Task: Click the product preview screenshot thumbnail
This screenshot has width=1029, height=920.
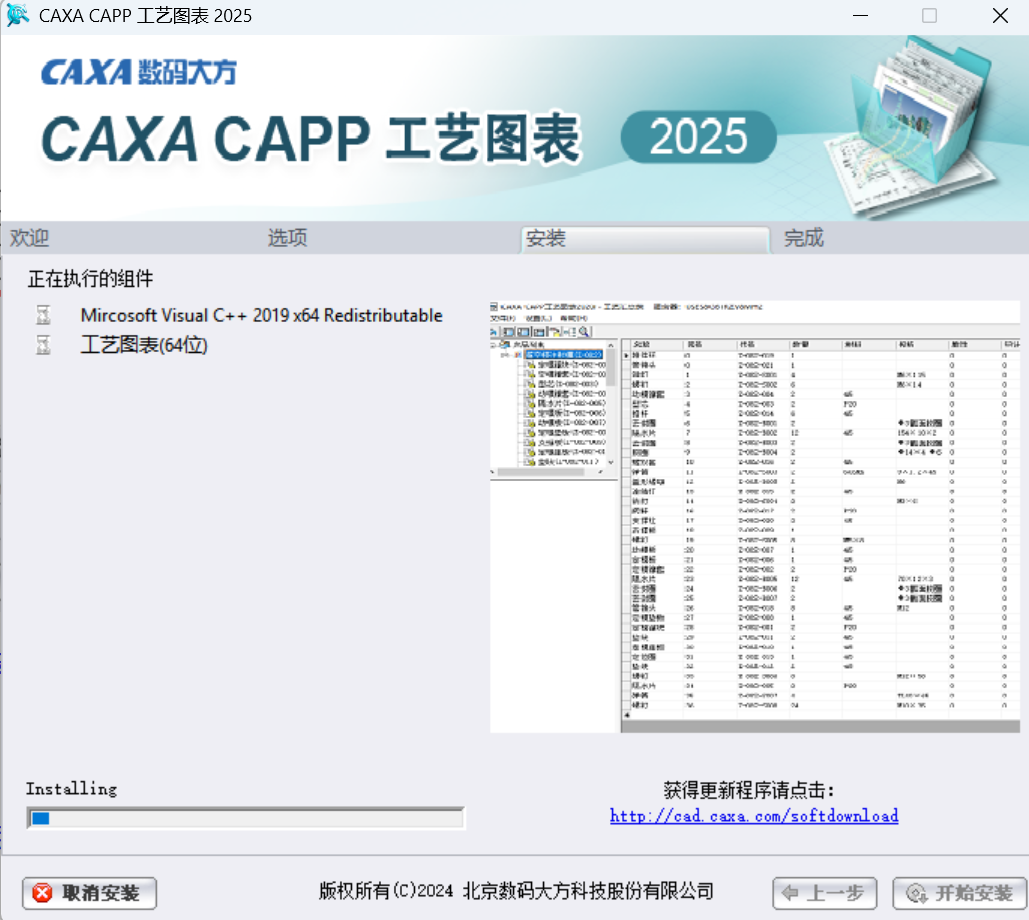Action: (755, 517)
